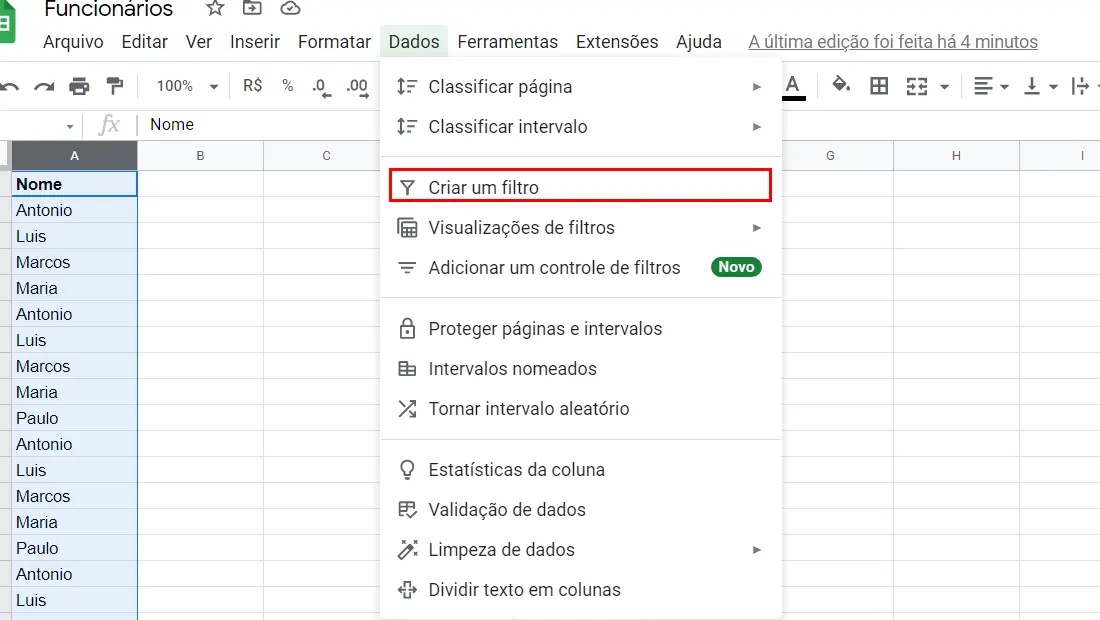Click the cloud save status icon
1100x620 pixels.
click(x=290, y=8)
